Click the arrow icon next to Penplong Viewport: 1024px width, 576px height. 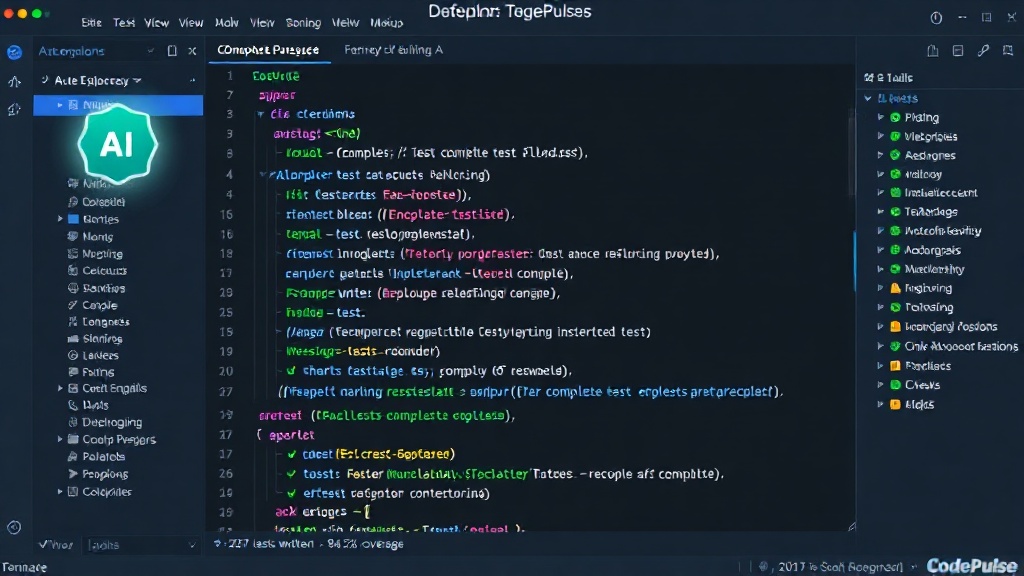coord(73,474)
